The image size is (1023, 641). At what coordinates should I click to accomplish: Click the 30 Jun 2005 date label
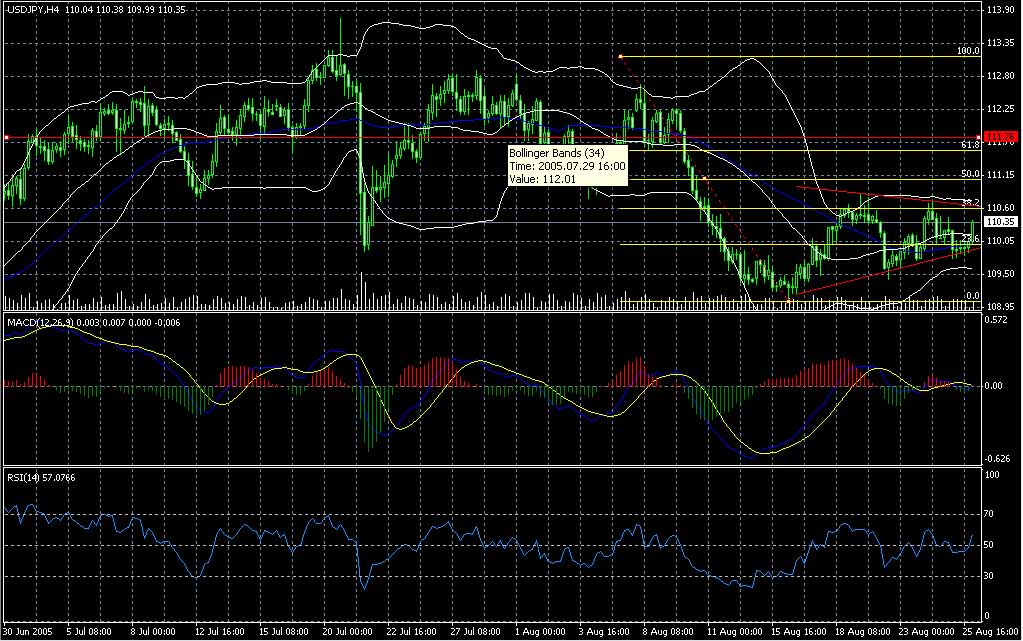click(x=27, y=632)
